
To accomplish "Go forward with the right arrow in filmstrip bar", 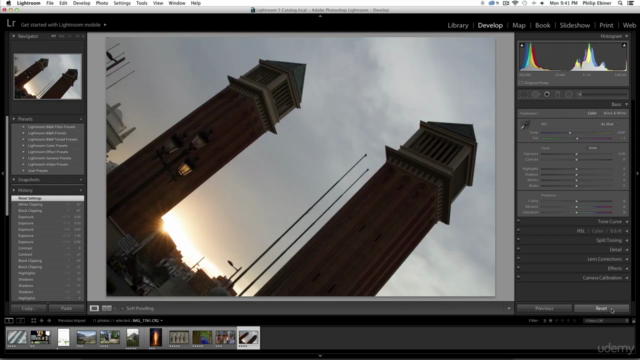I will [x=49, y=320].
